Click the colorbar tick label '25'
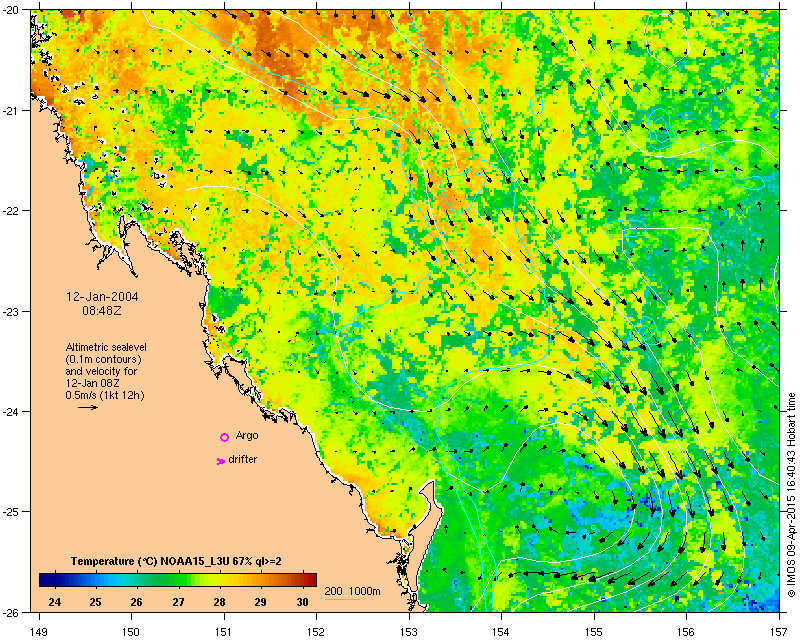 (95, 602)
